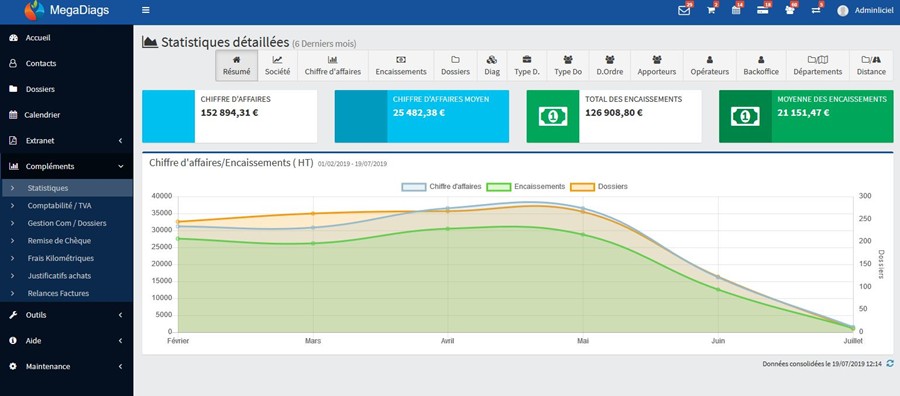Click the moyenne des encaissements money icon

coord(745,116)
